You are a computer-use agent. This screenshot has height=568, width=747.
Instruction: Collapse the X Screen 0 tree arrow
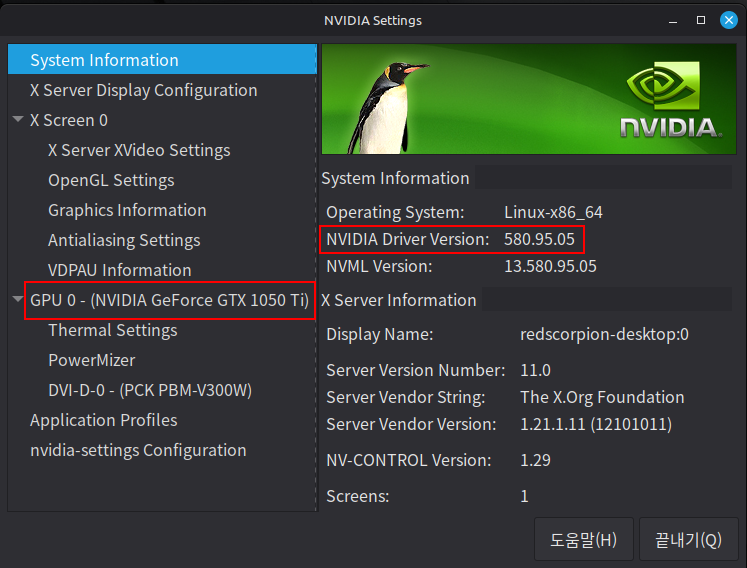pyautogui.click(x=18, y=119)
